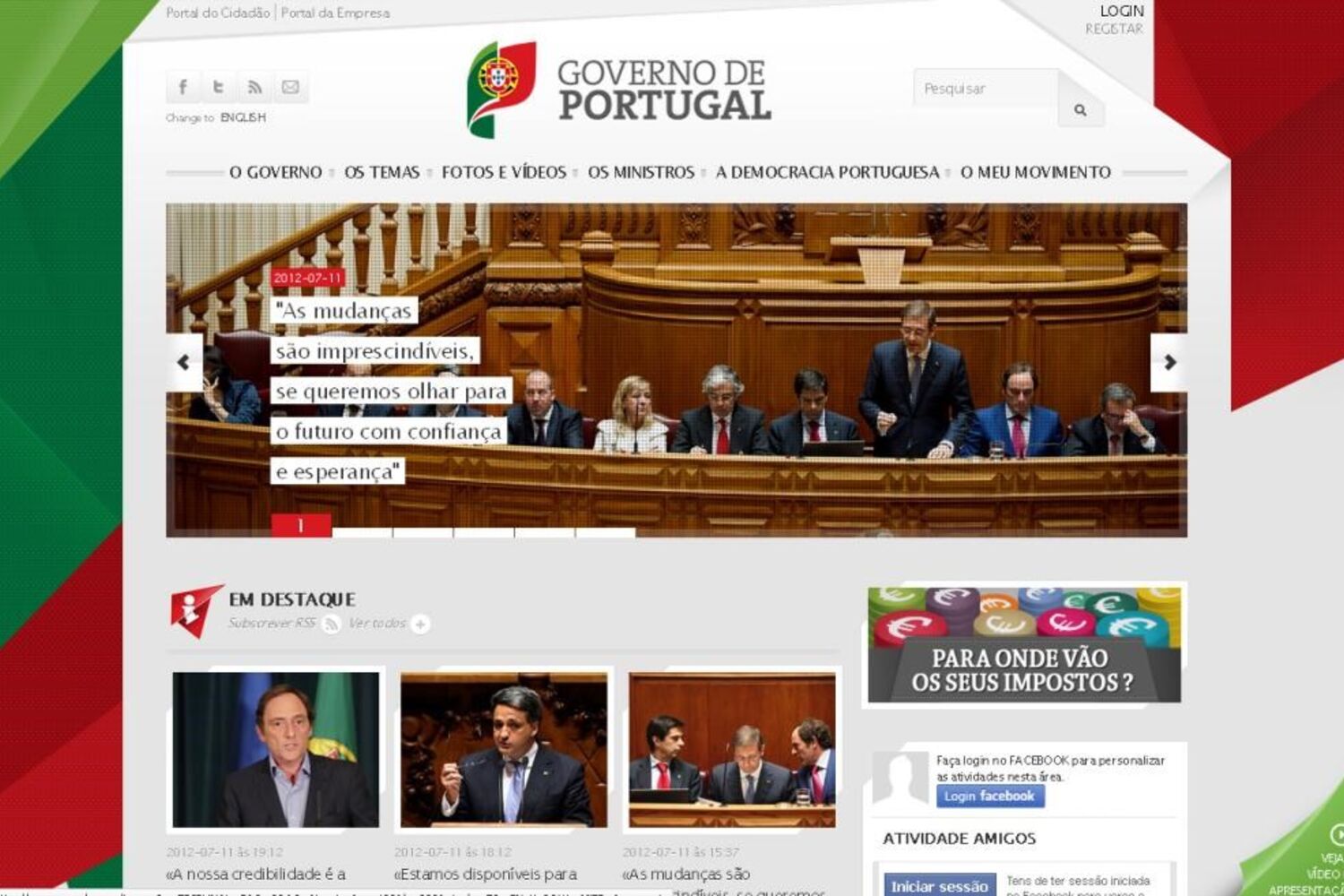Open headline «A nossa credibilidade é a
This screenshot has width=1344, height=896.
(x=255, y=874)
